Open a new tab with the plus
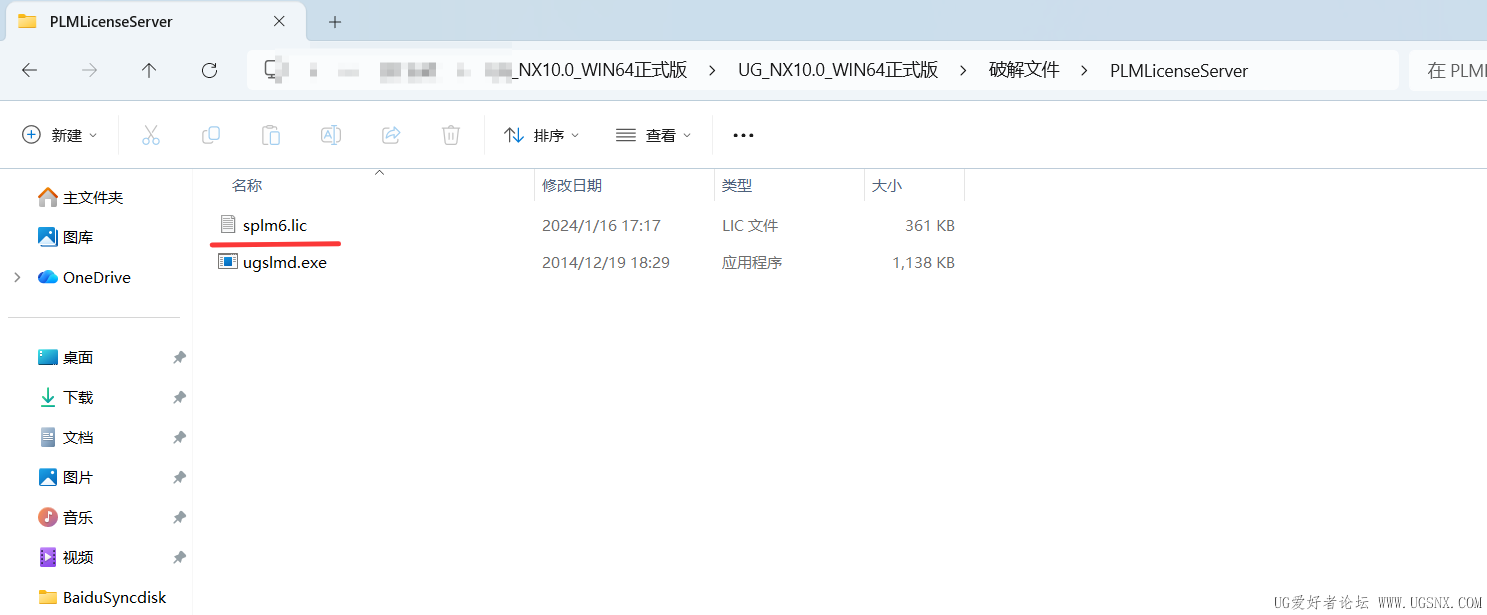The width and height of the screenshot is (1487, 615). click(x=335, y=21)
